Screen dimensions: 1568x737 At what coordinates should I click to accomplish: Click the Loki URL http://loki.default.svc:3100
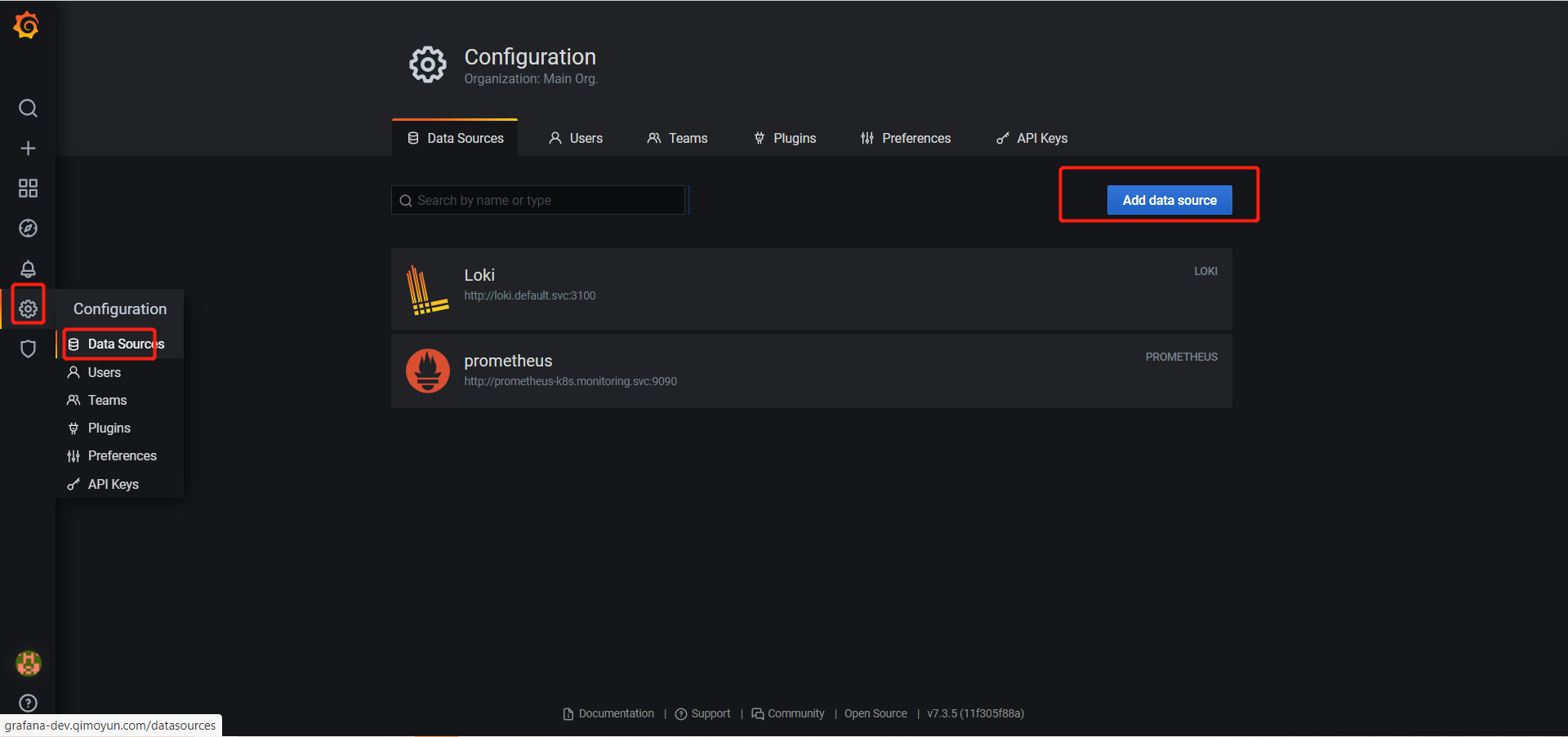tap(530, 295)
